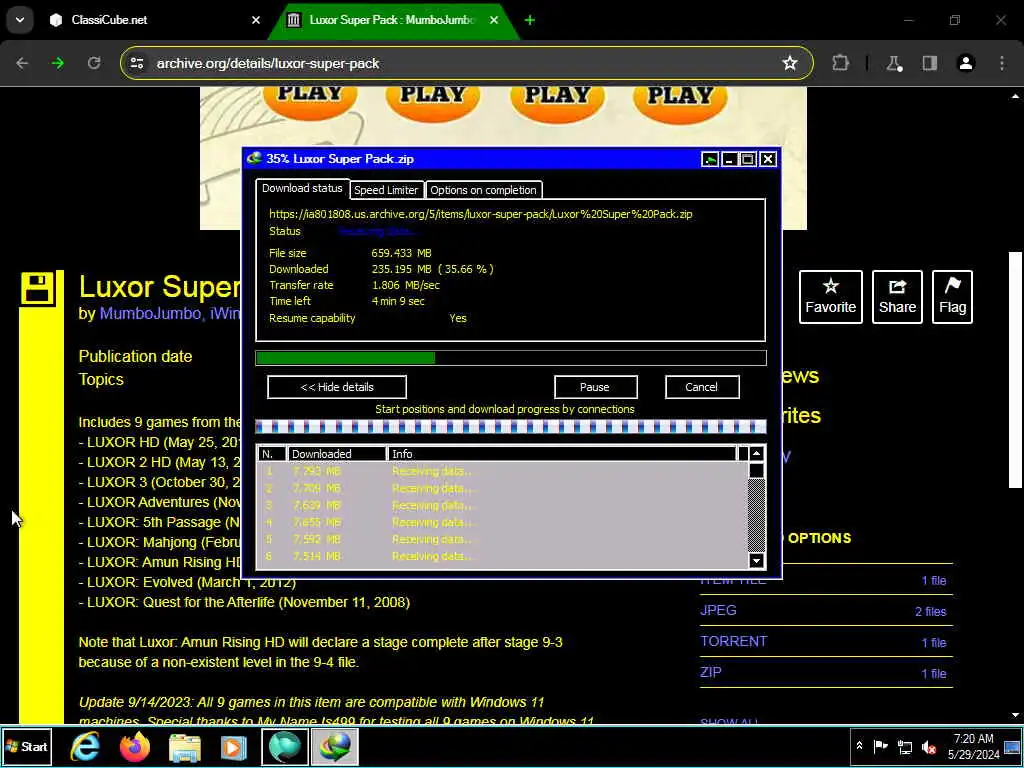Switch to the green globe browser taskbar icon

click(285, 746)
